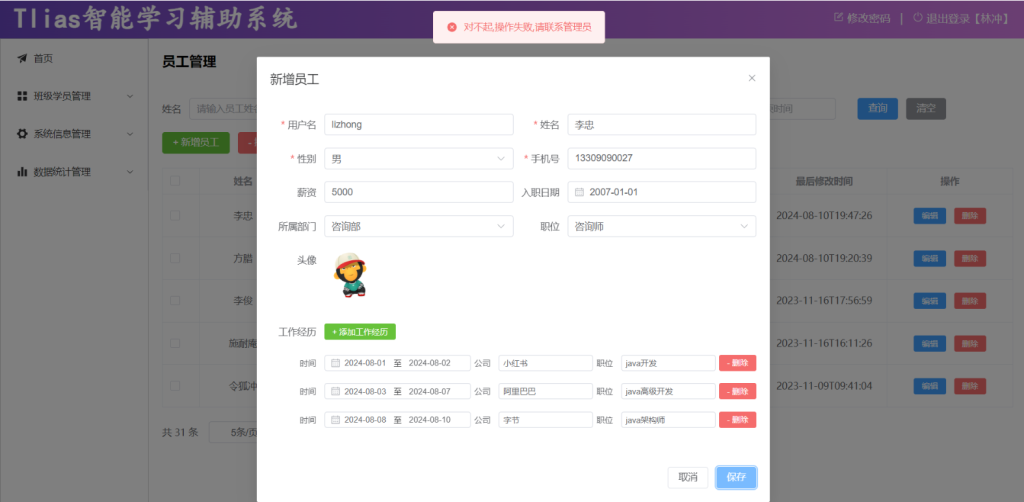Click the 退出登录 power icon

[x=917, y=18]
